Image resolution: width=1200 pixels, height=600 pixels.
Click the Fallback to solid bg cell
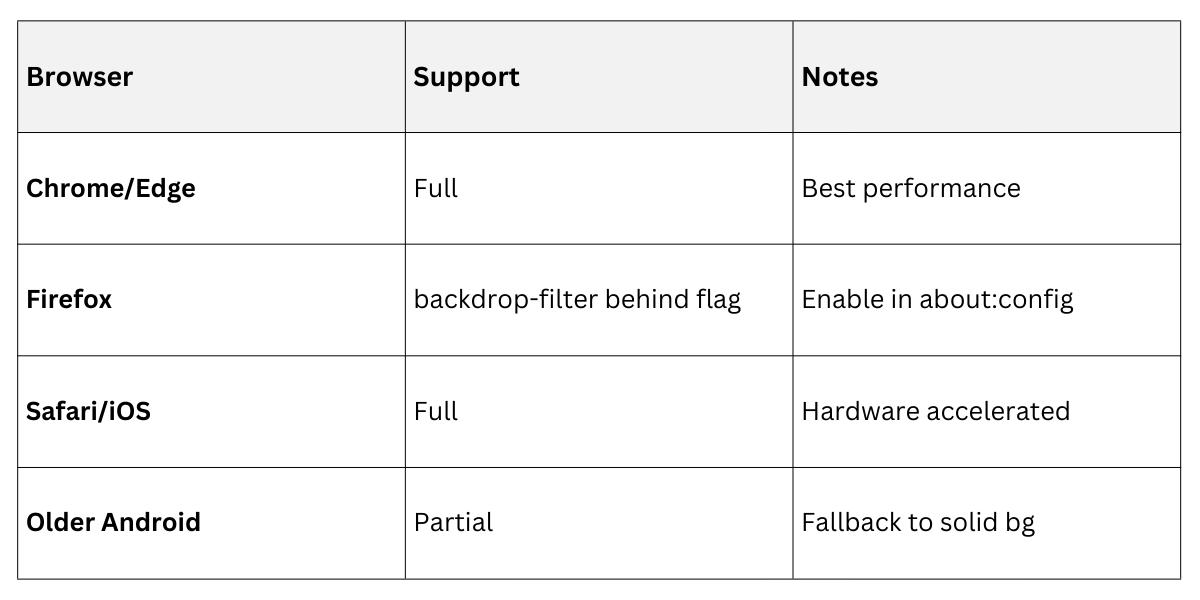[918, 522]
